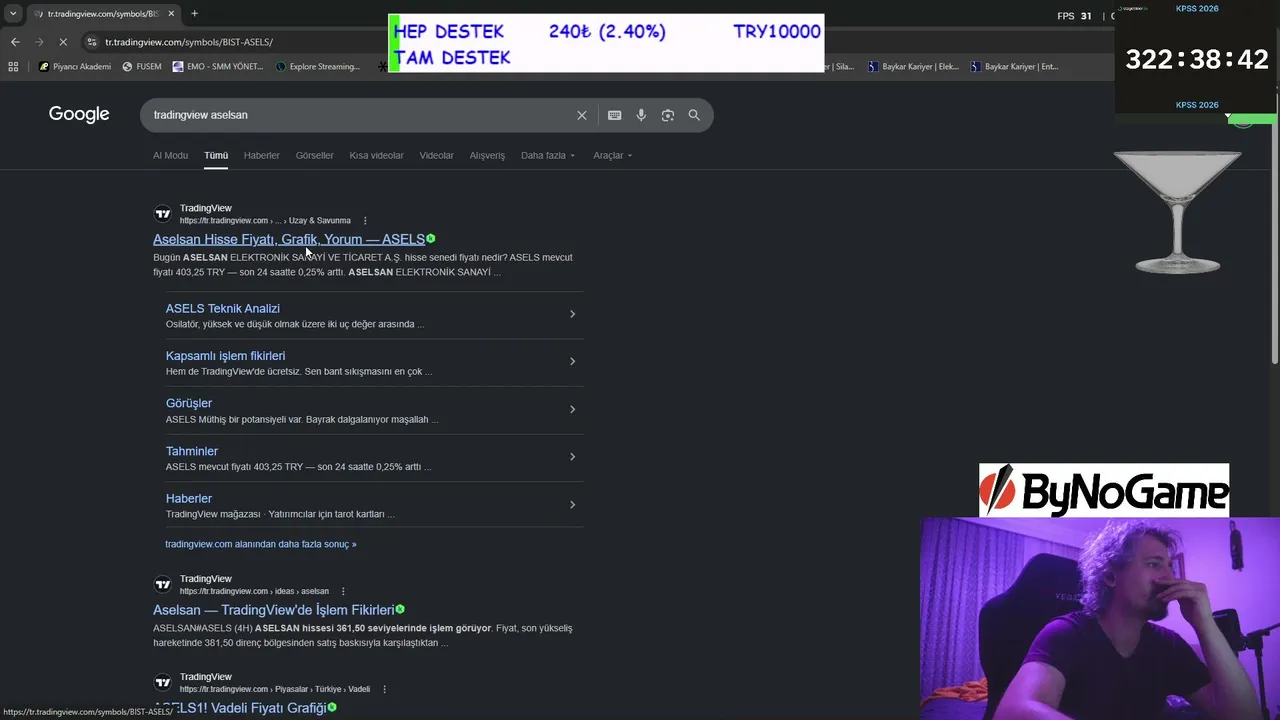Clear the search box with the X icon

tap(581, 115)
